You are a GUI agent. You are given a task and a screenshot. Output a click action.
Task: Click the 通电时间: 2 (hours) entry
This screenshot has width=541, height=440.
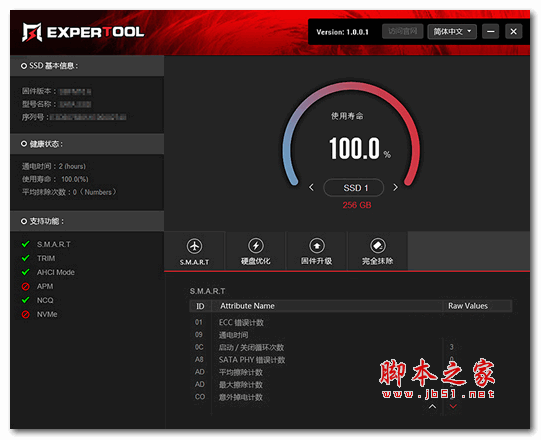click(54, 166)
